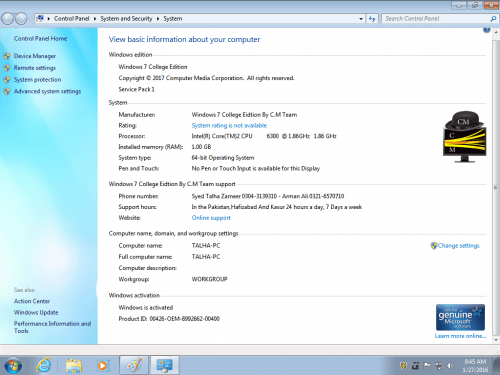Click the System control panel taskbar button

pyautogui.click(x=165, y=366)
